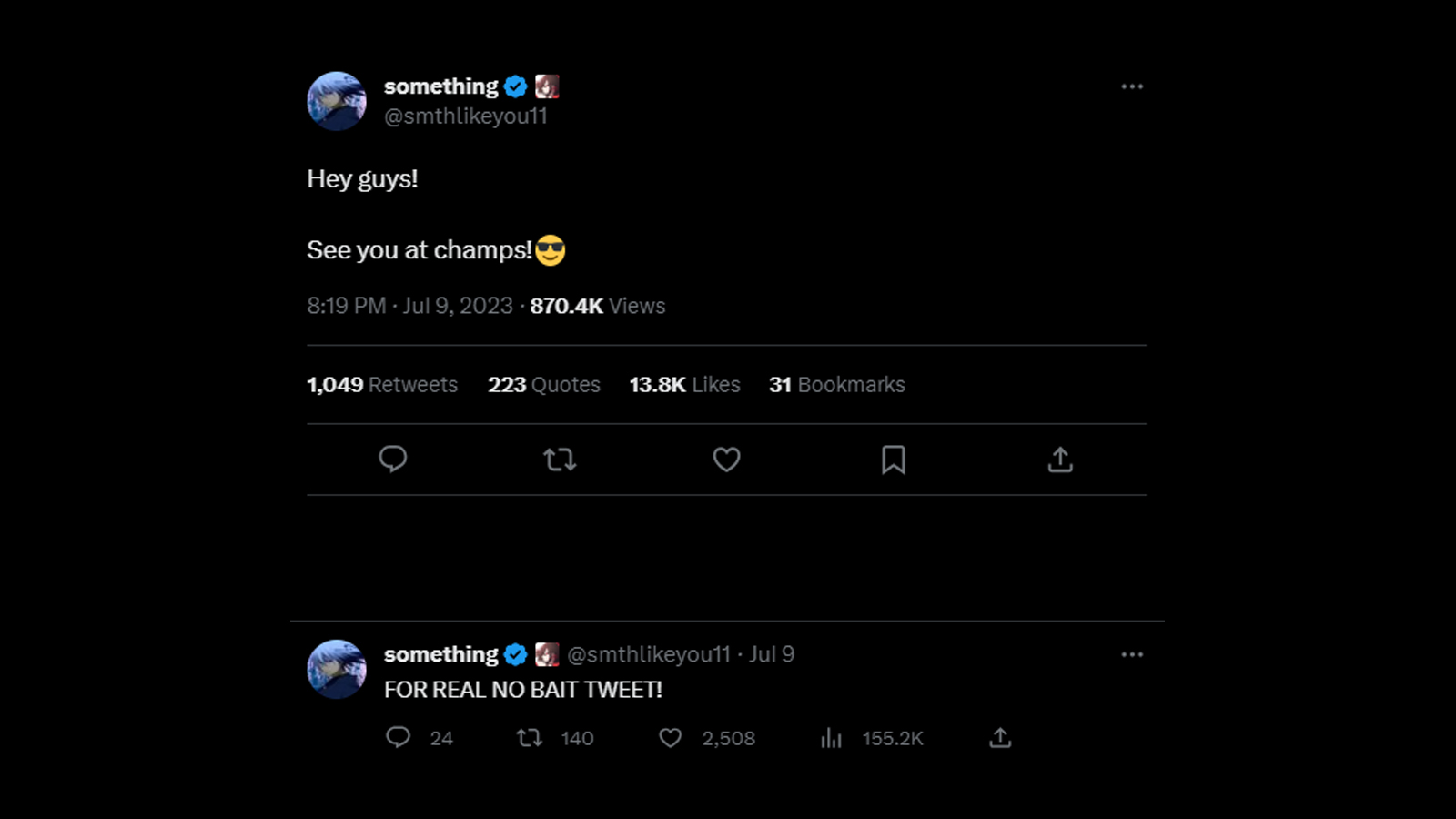Reply to the "FOR REAL NO BAIT TWEET!" post

399,737
